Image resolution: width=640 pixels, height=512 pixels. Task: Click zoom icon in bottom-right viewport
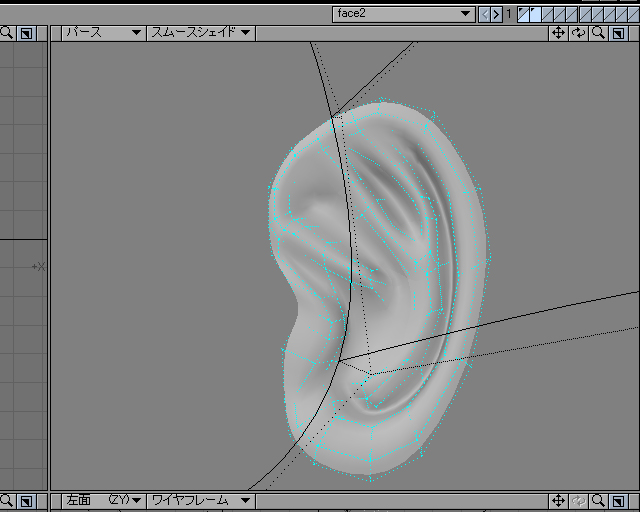(598, 500)
